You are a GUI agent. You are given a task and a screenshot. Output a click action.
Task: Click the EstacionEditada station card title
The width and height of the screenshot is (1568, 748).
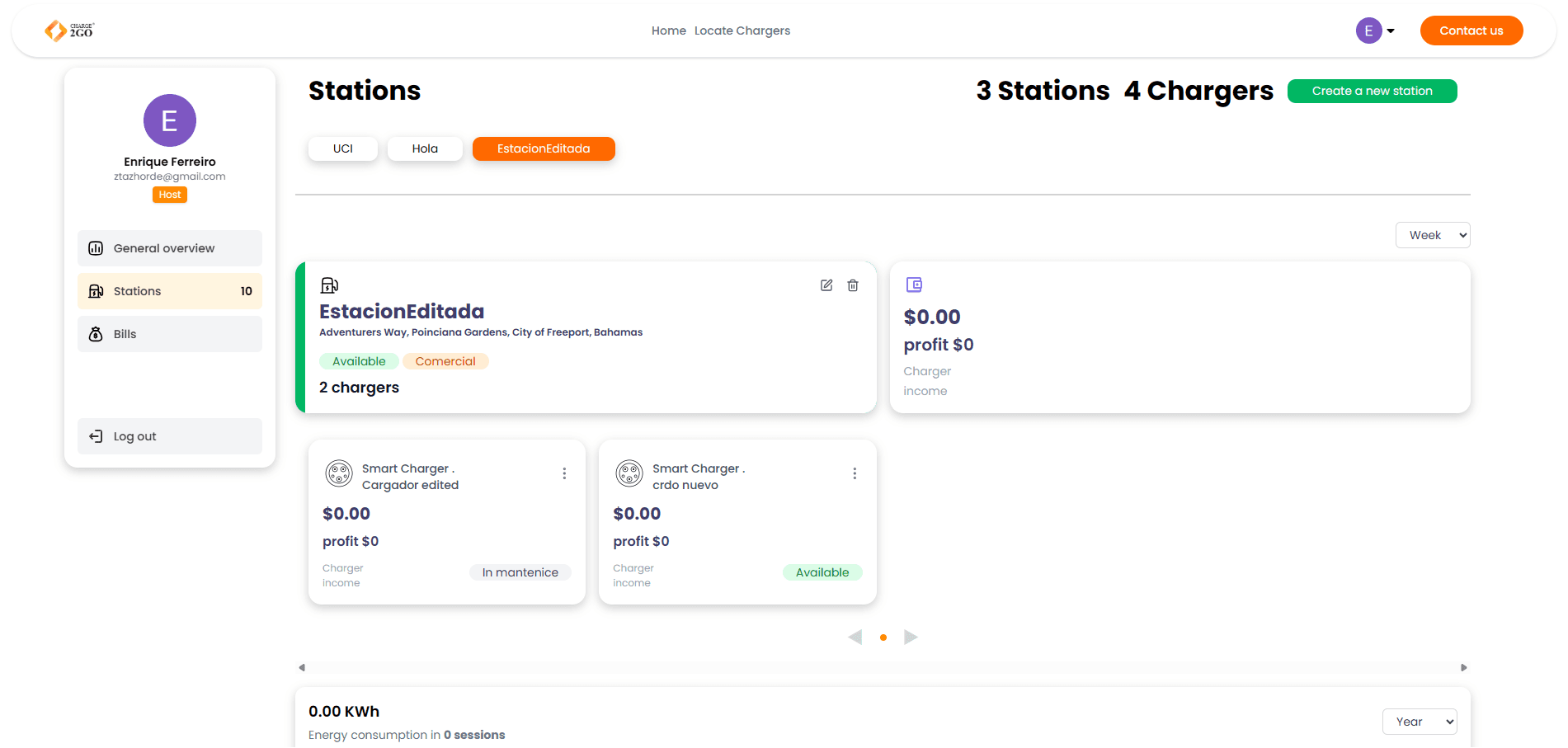tap(402, 312)
